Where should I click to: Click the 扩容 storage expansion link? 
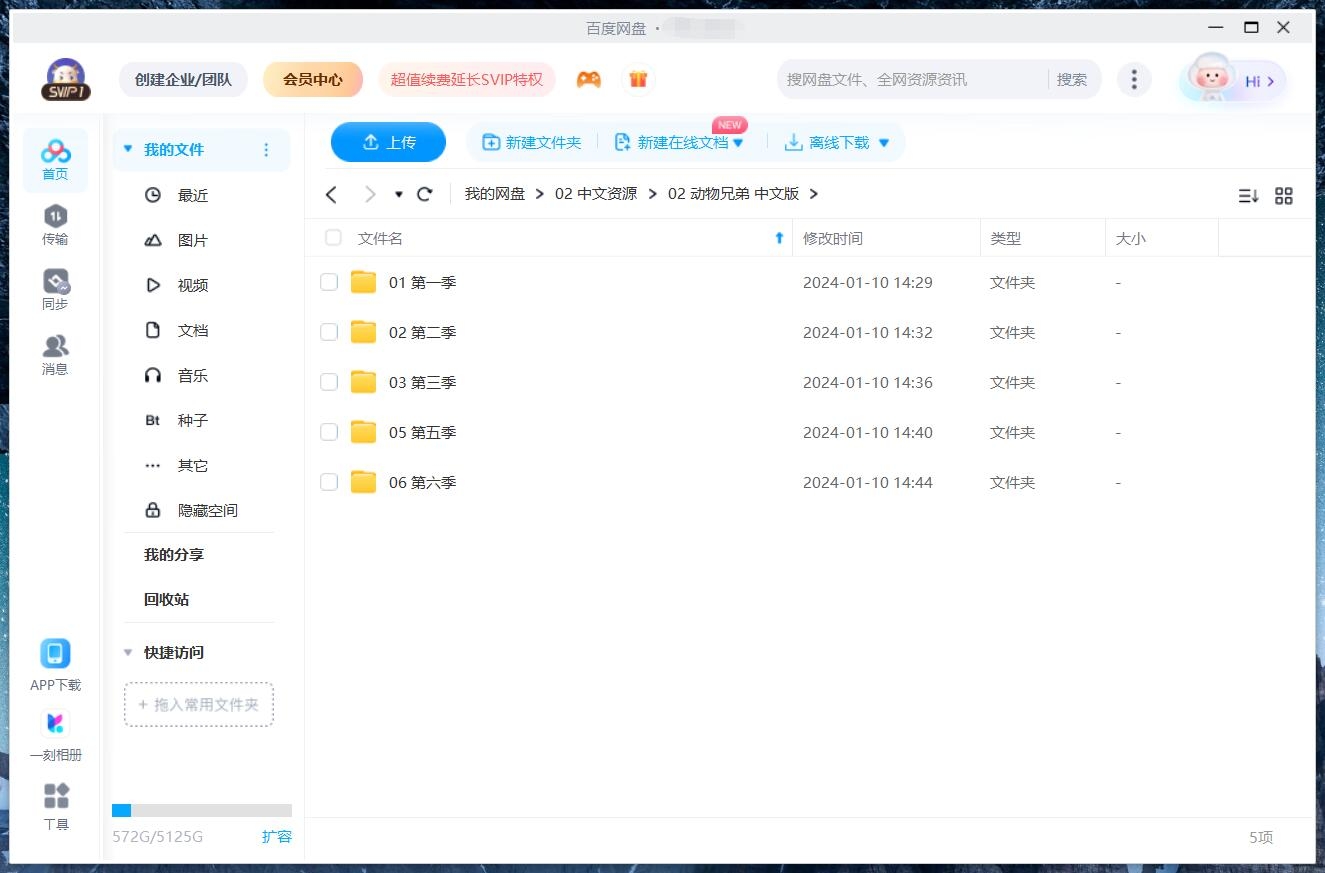coord(277,836)
